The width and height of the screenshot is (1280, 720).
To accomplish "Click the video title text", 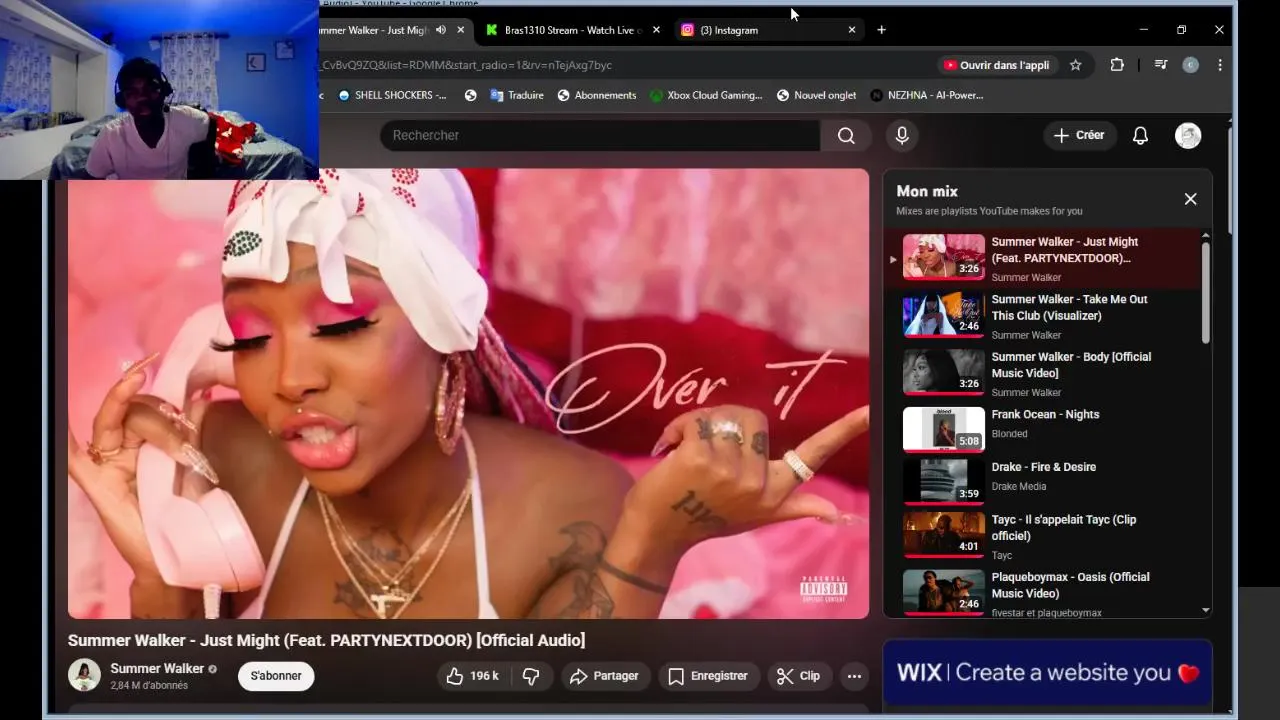I will point(326,640).
